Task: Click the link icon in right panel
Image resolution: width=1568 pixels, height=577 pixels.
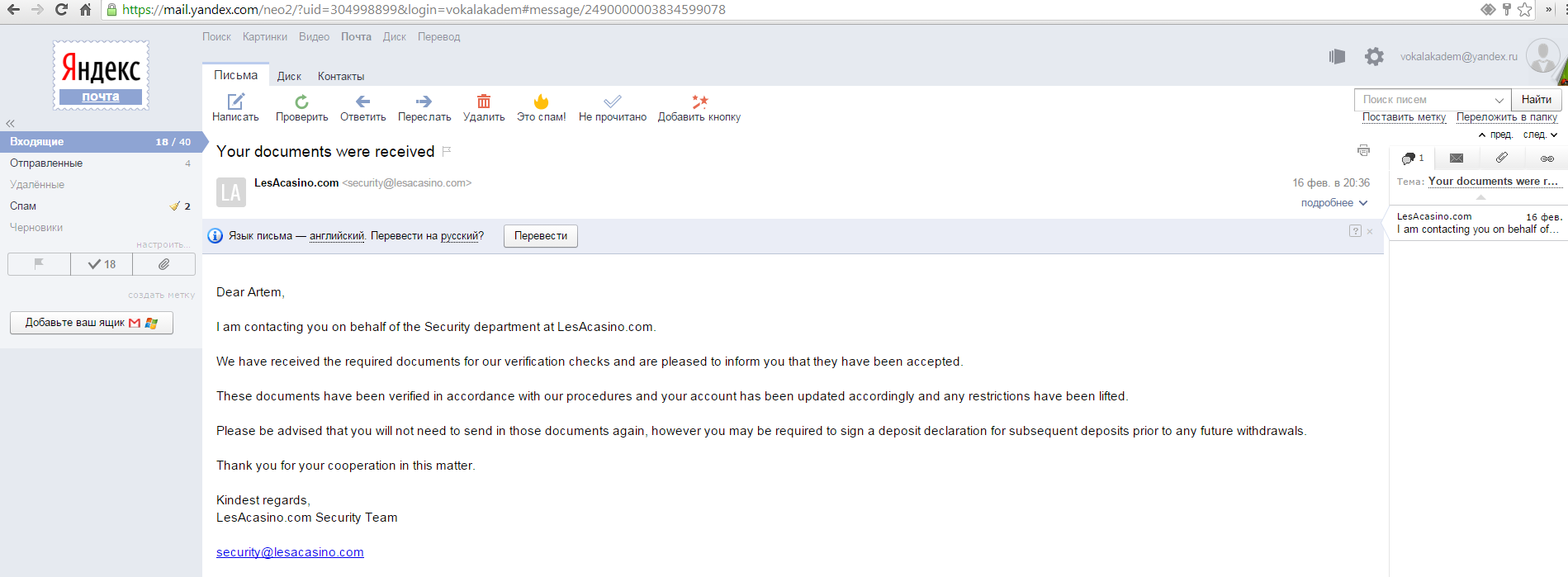Action: 1547,158
